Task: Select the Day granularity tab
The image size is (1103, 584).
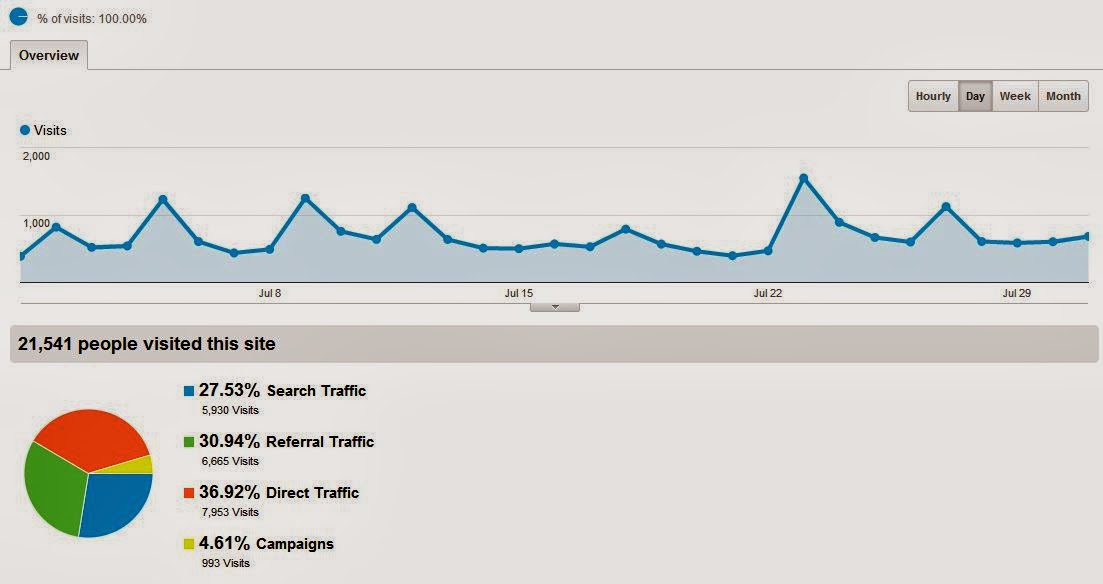Action: click(x=975, y=96)
